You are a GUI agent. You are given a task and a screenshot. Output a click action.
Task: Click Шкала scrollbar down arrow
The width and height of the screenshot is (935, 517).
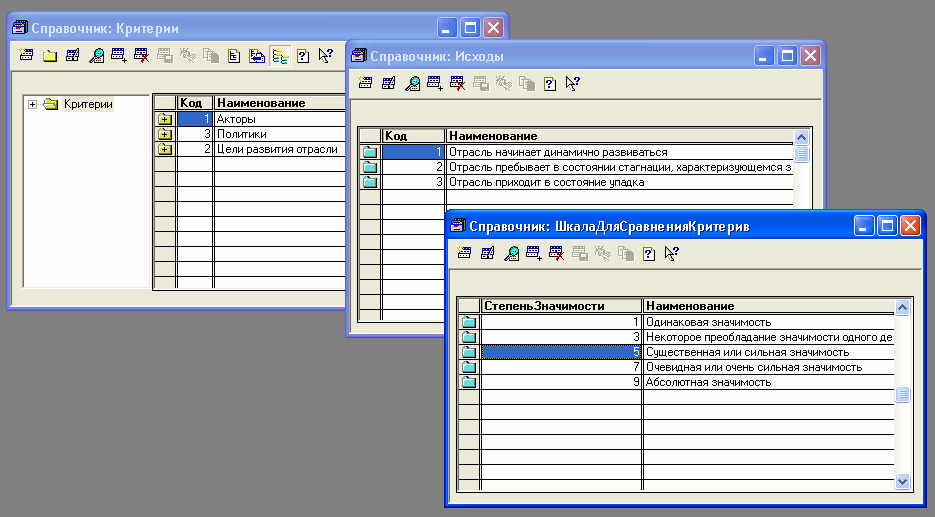click(x=902, y=481)
